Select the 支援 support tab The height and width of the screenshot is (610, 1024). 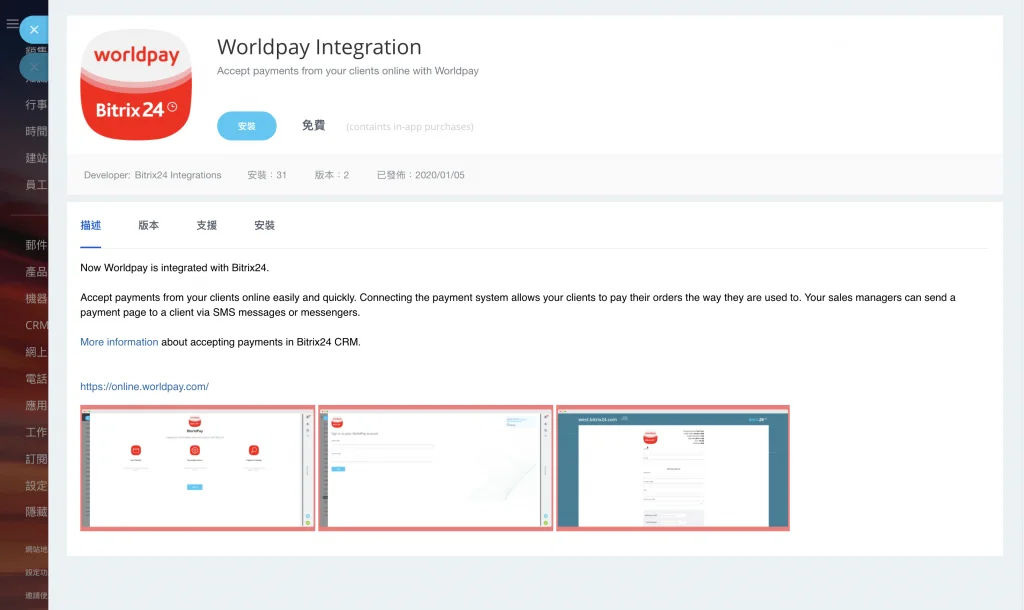pos(206,226)
